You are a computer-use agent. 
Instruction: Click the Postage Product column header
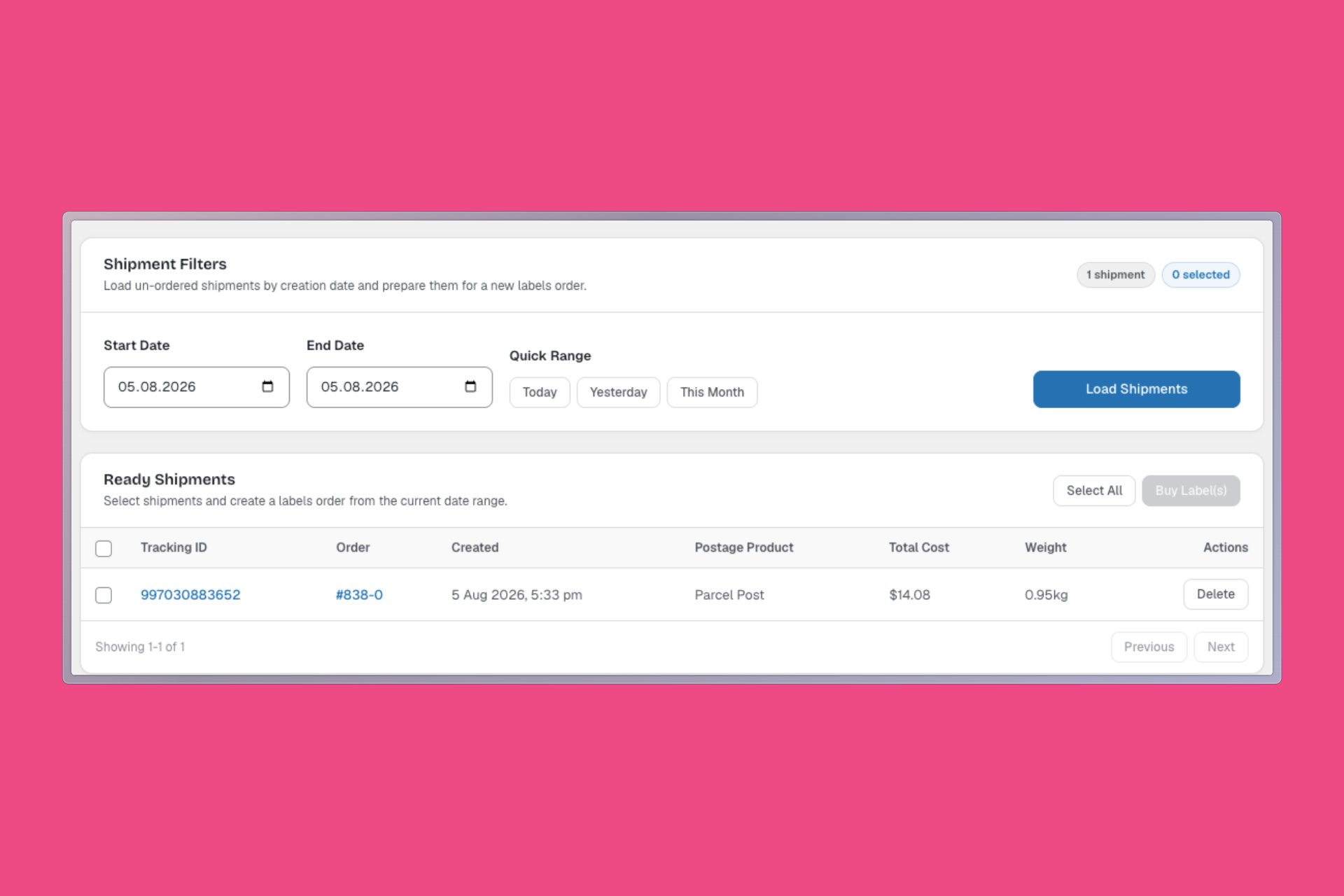[744, 547]
